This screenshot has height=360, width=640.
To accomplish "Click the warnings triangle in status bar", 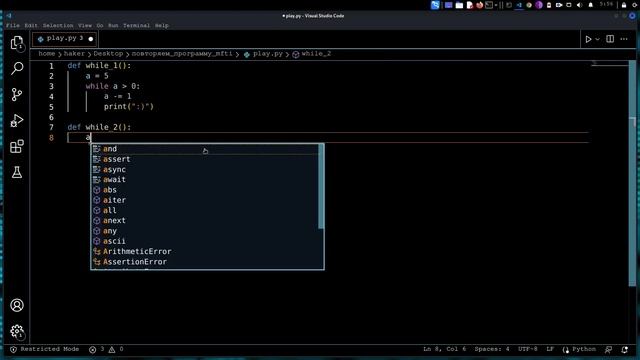I will click(116, 349).
